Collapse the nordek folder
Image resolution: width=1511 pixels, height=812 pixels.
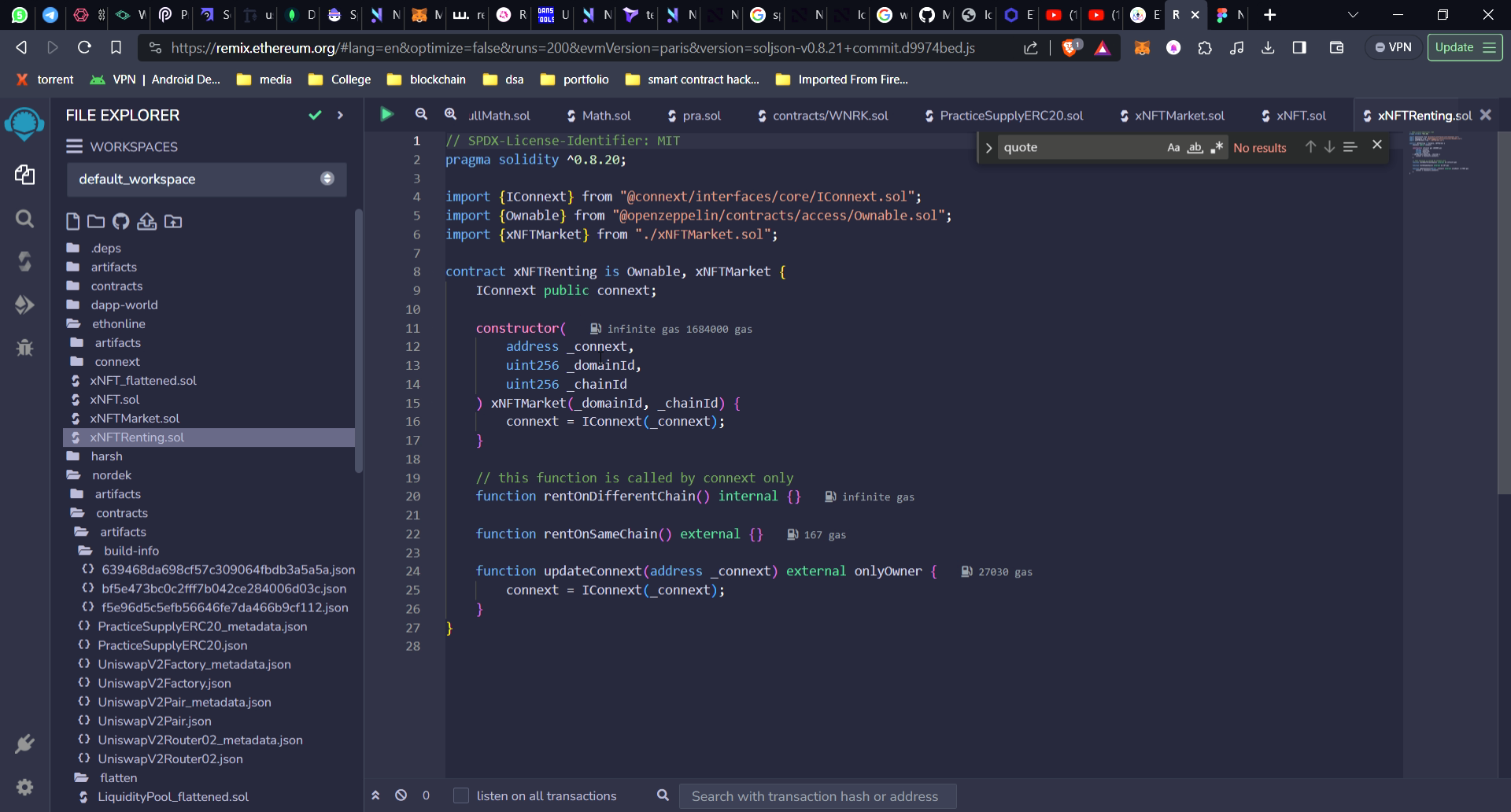click(x=111, y=474)
